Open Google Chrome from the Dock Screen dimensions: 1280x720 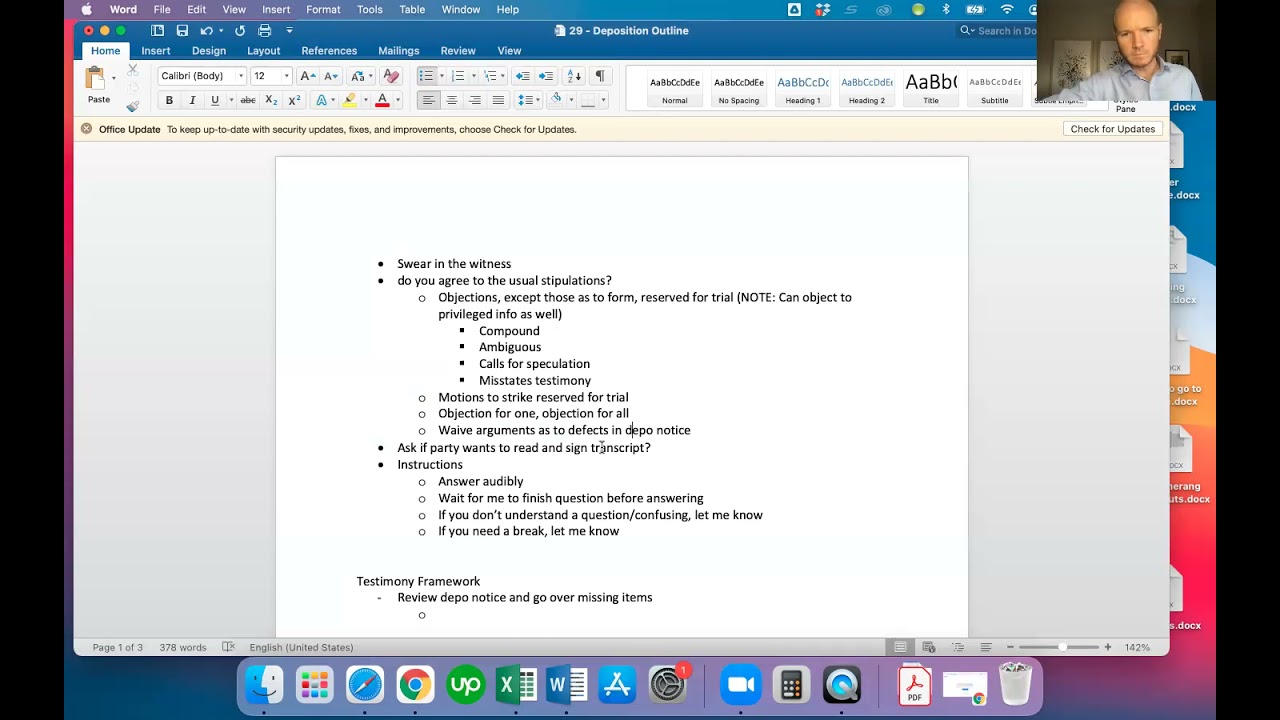[415, 685]
